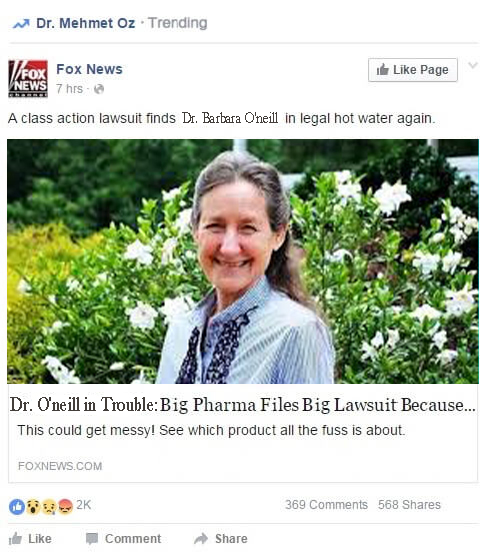
Task: Click the Wow reaction emoji
Action: coord(33,506)
